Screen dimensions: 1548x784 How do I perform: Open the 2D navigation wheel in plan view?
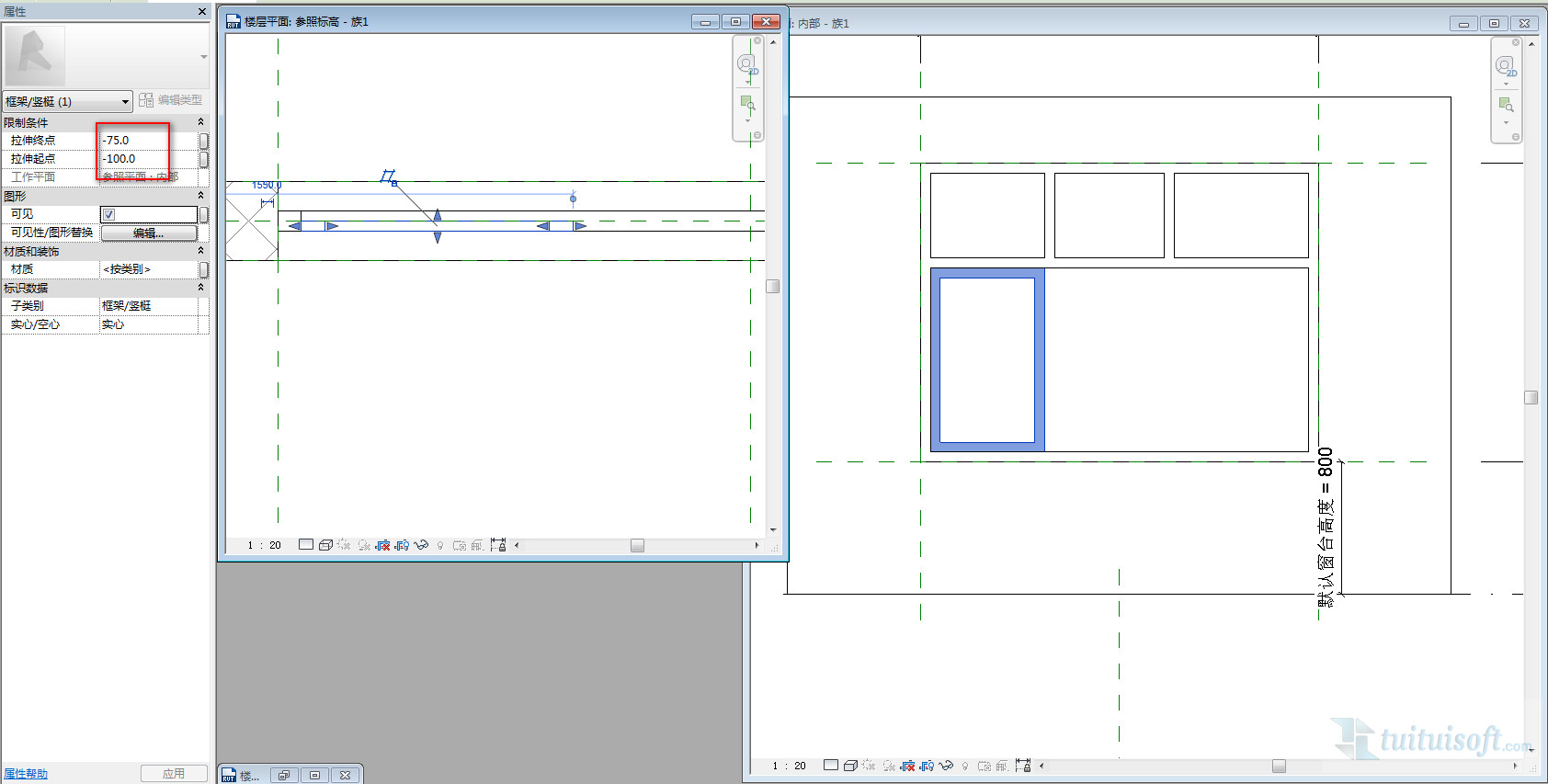click(746, 64)
